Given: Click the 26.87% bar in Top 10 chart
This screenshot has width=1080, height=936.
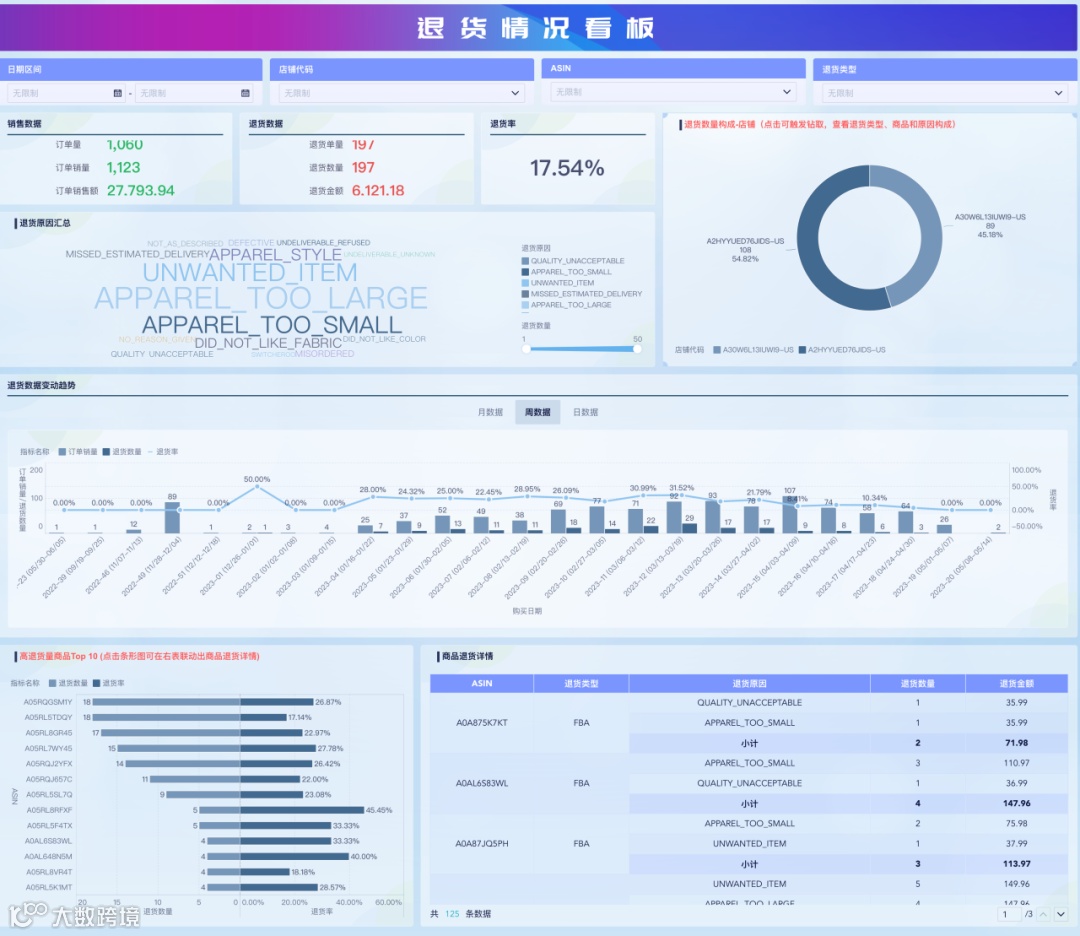Looking at the screenshot, I should tap(276, 702).
